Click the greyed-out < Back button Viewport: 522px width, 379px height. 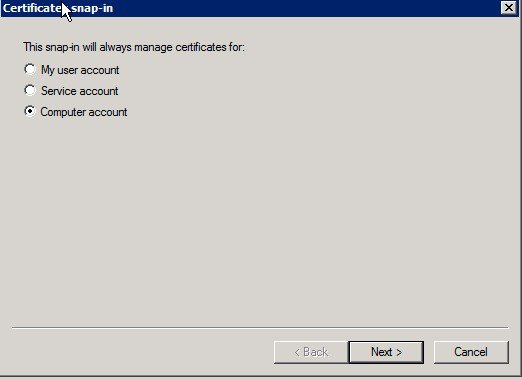pyautogui.click(x=311, y=352)
